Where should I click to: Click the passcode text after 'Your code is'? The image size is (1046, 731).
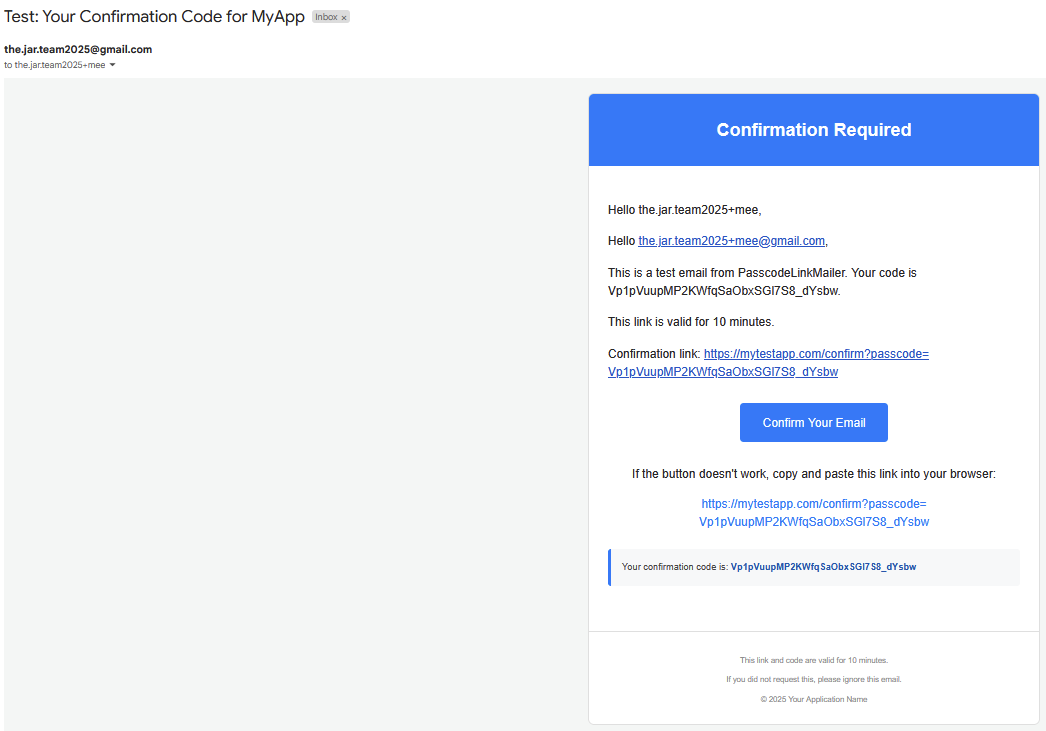[x=724, y=291]
